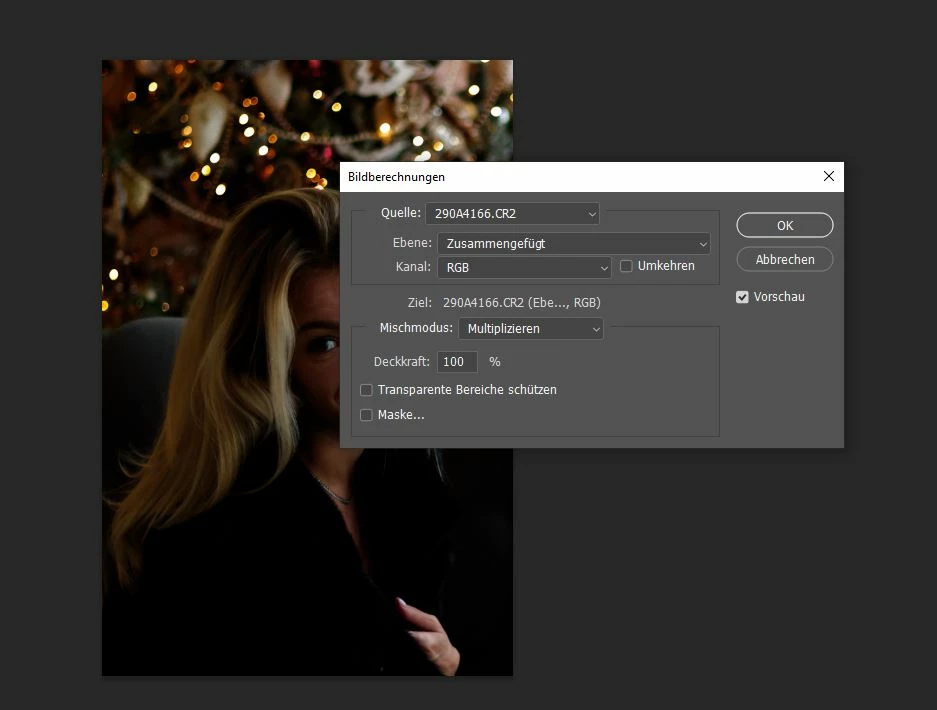
Task: Click the Bildberechnungen title text
Action: pos(396,177)
